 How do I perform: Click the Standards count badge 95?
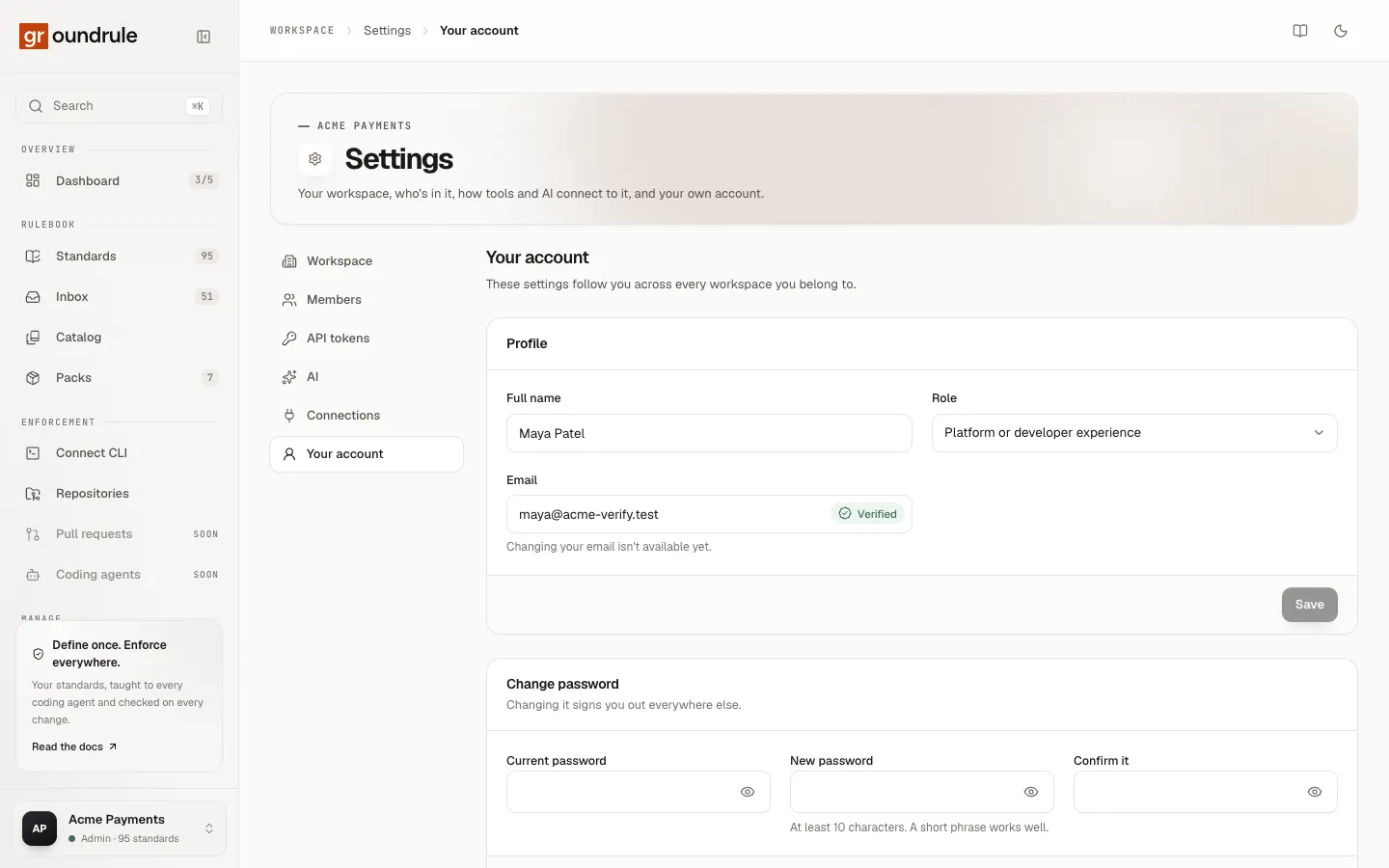[x=206, y=256]
